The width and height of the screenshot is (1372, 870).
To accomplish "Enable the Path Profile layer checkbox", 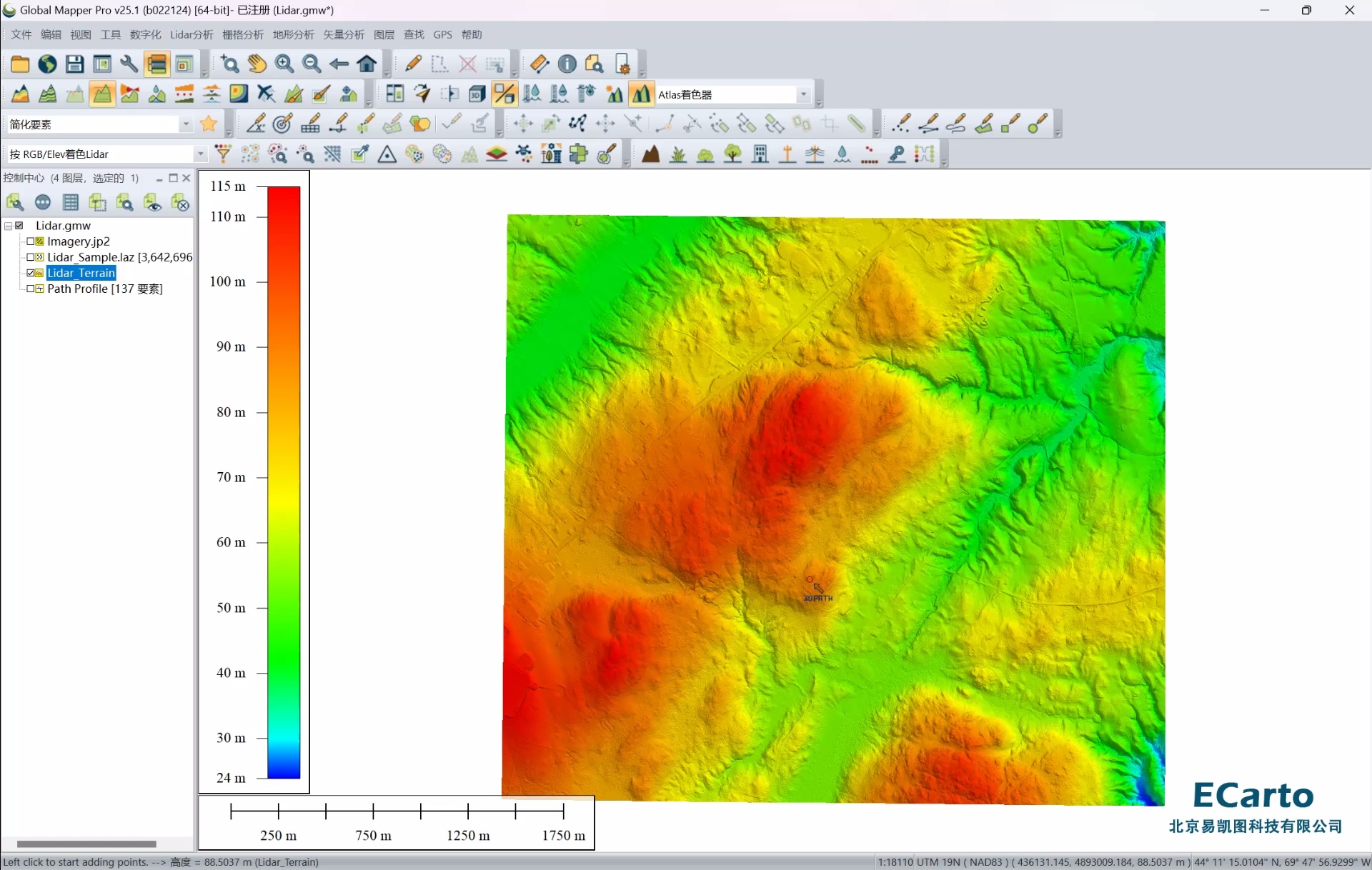I will pyautogui.click(x=31, y=289).
